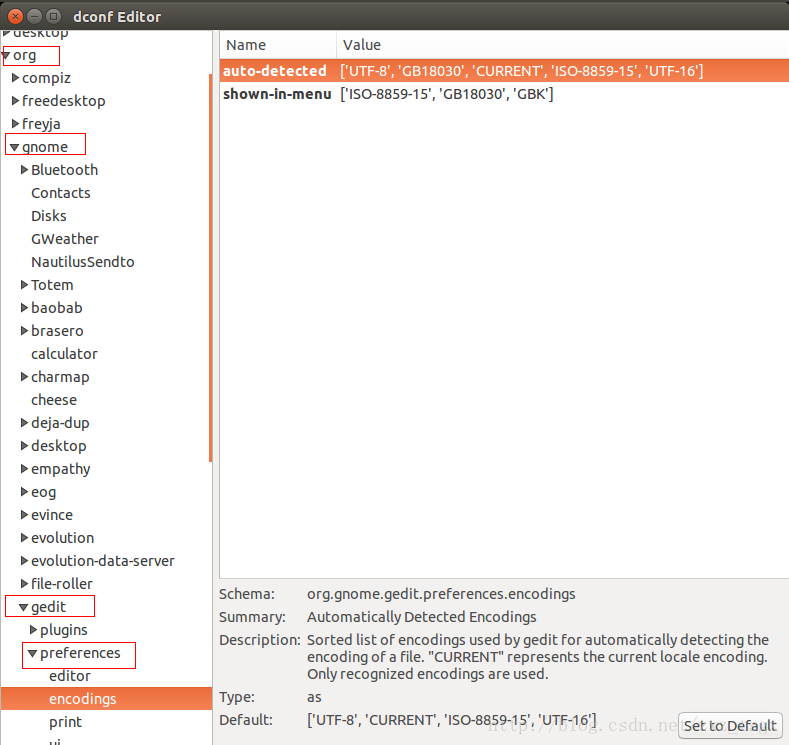Viewport: 789px width, 745px height.
Task: Select the GWeather tree item
Action: tap(65, 239)
